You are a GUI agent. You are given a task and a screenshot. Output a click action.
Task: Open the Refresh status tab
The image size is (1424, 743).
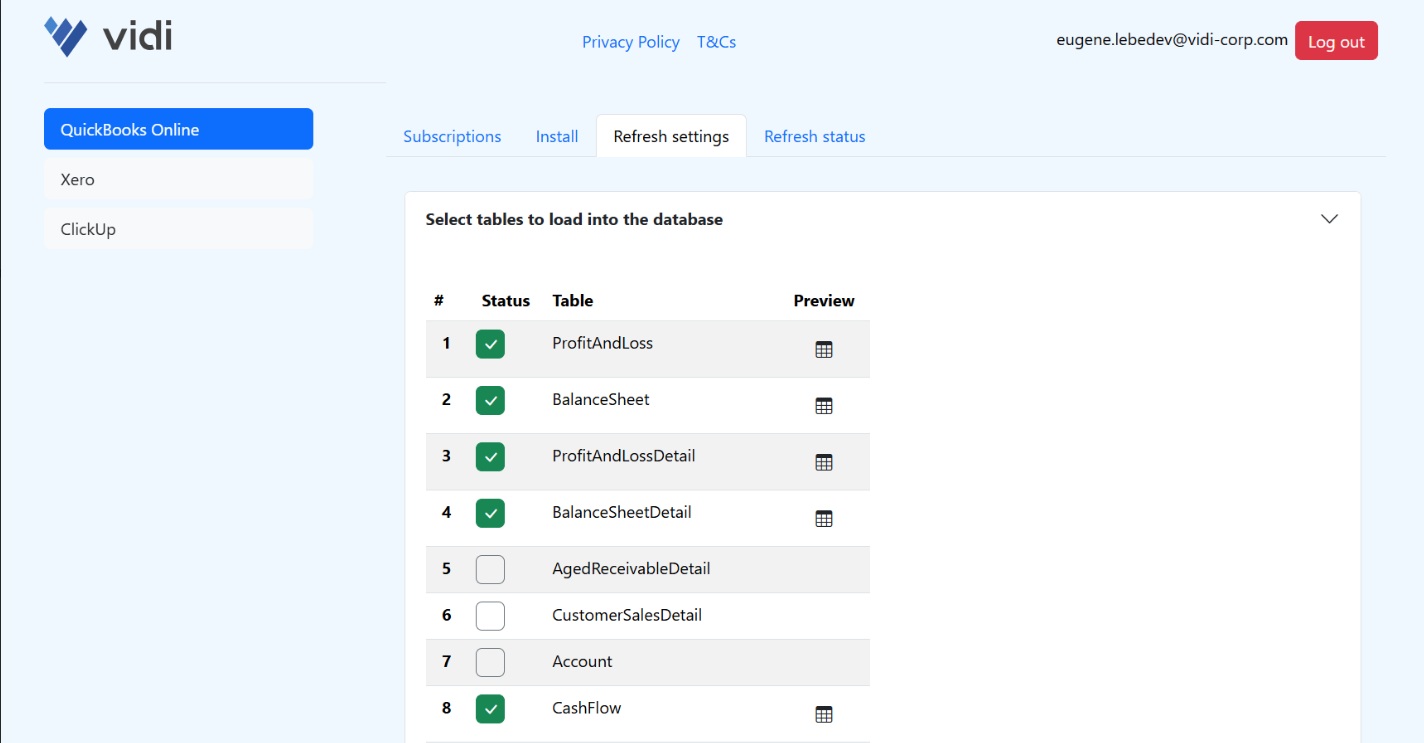pos(814,136)
